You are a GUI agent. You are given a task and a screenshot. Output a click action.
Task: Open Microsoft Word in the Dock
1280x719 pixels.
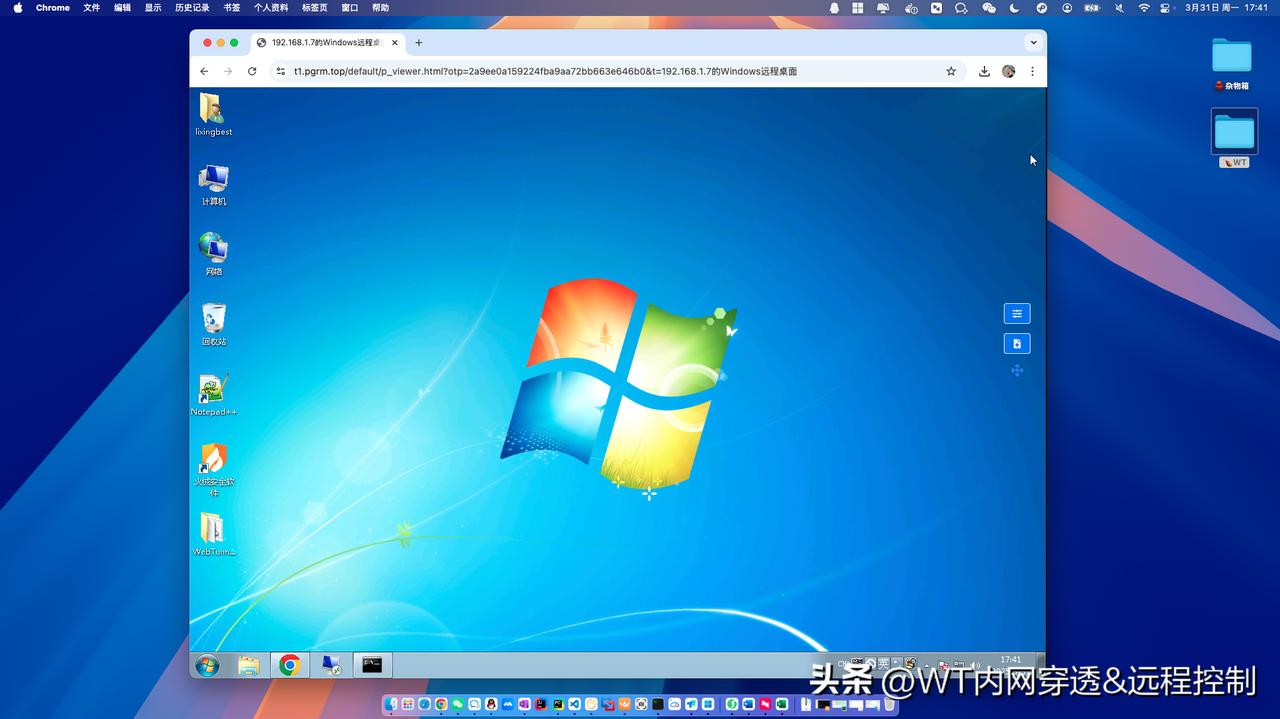point(748,704)
